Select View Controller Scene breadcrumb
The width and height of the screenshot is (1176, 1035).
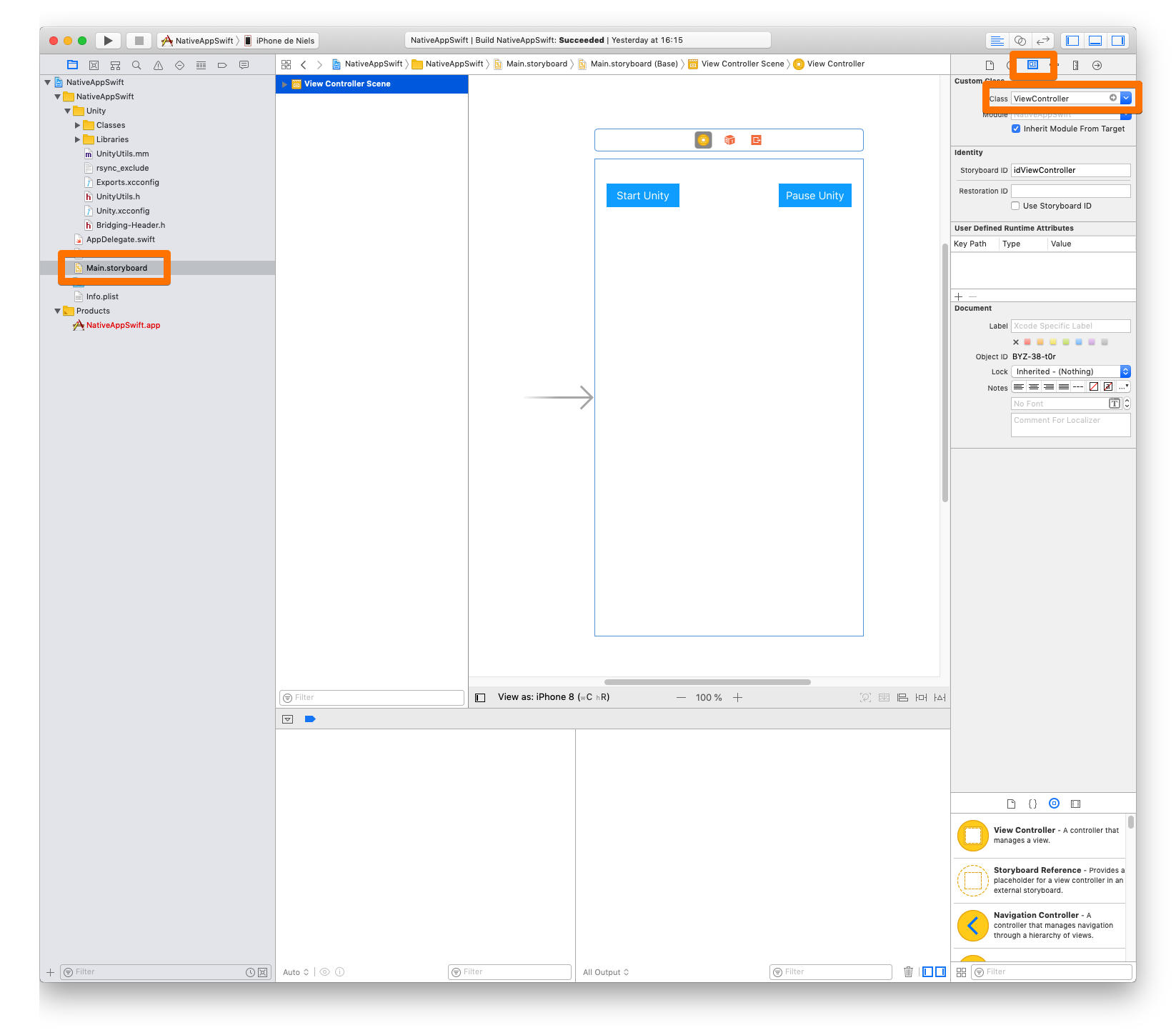click(x=736, y=64)
